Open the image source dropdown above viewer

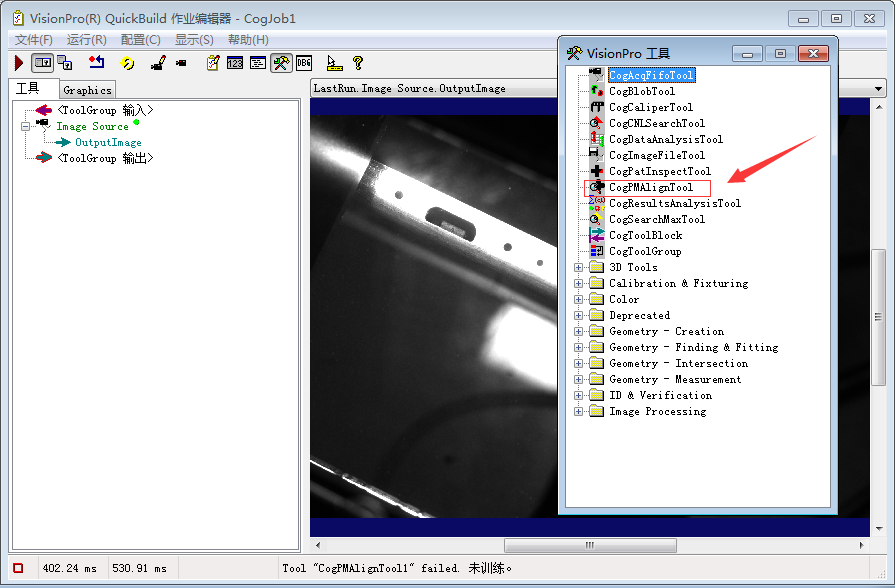point(879,89)
